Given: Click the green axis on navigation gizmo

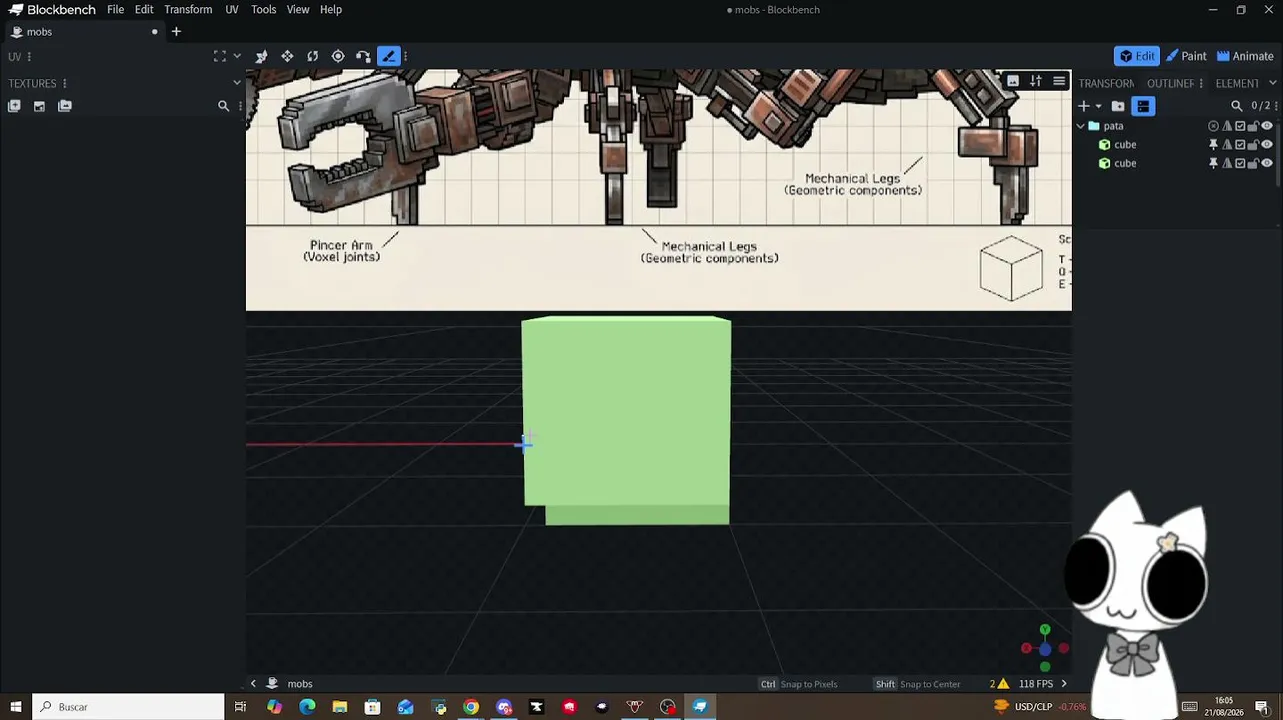Looking at the screenshot, I should (1045, 630).
